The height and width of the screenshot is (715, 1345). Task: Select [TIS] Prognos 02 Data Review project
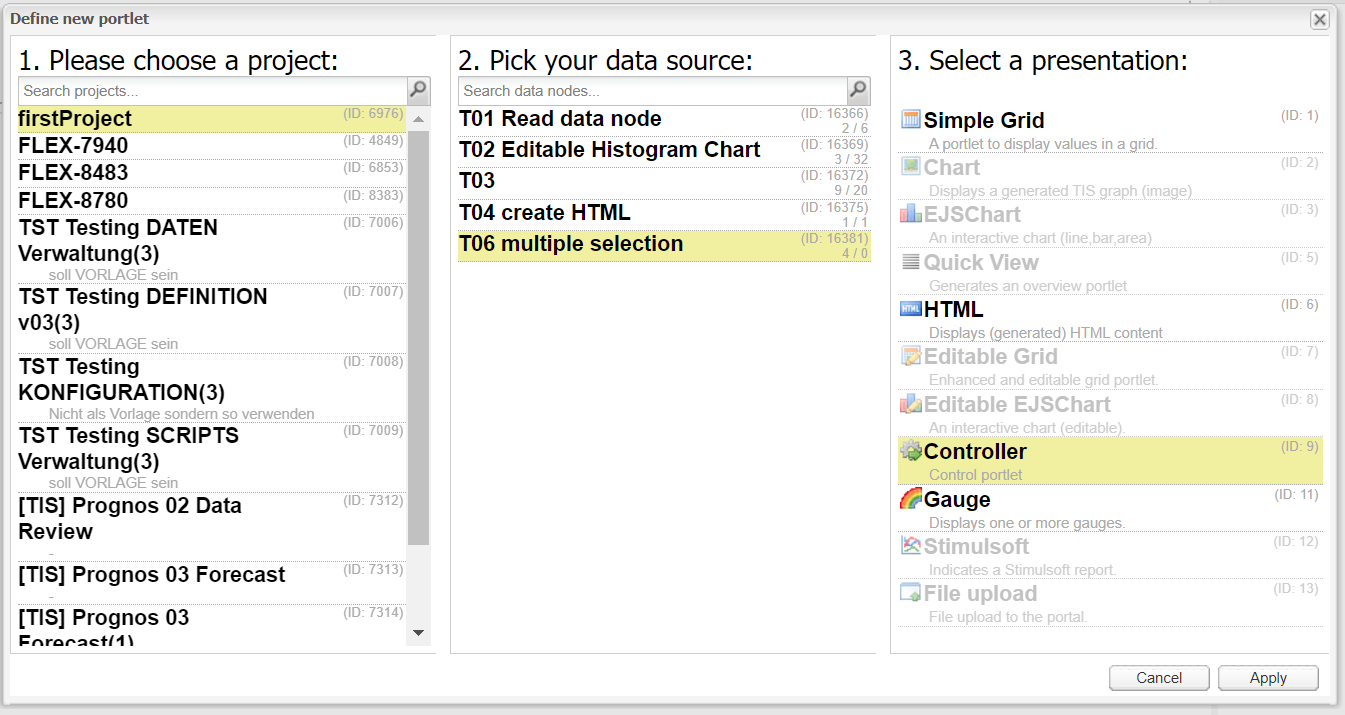point(212,526)
